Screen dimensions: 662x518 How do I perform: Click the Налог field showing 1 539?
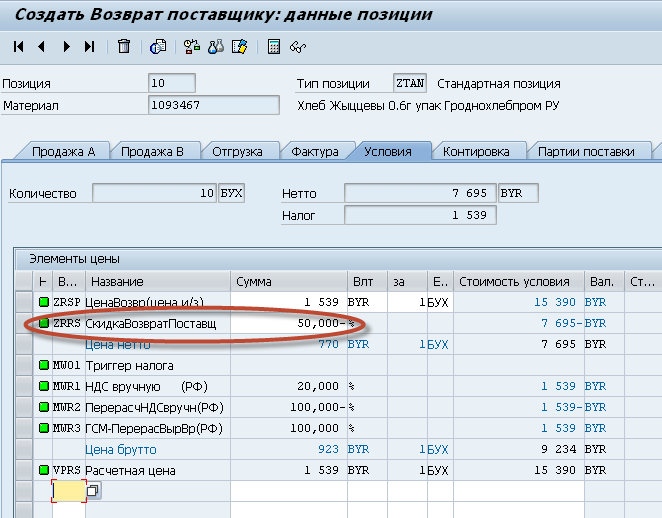[x=421, y=215]
